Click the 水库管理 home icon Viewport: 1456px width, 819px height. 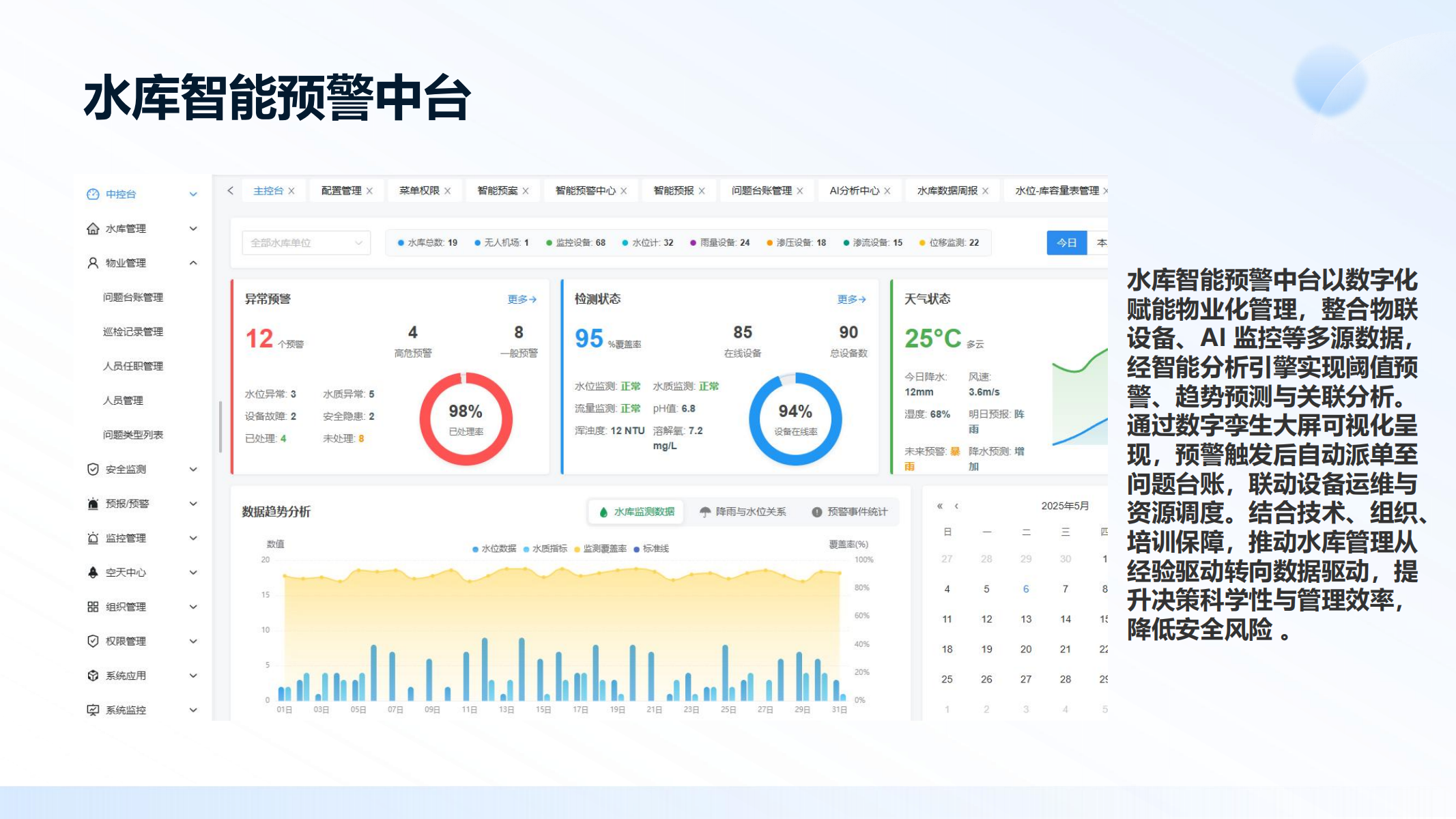(x=93, y=229)
